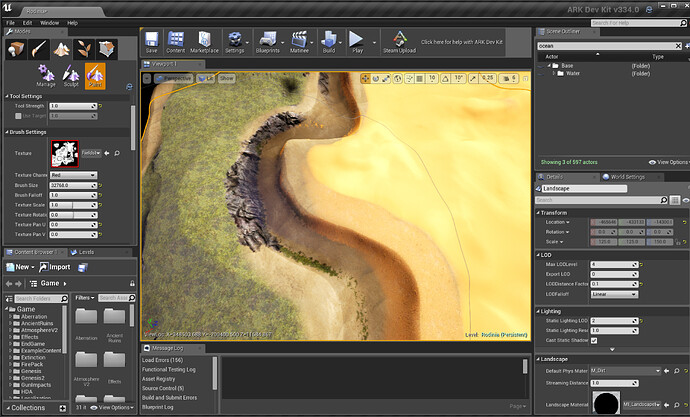Collapse the Transform section in Details
The width and height of the screenshot is (690, 417).
[x=538, y=212]
